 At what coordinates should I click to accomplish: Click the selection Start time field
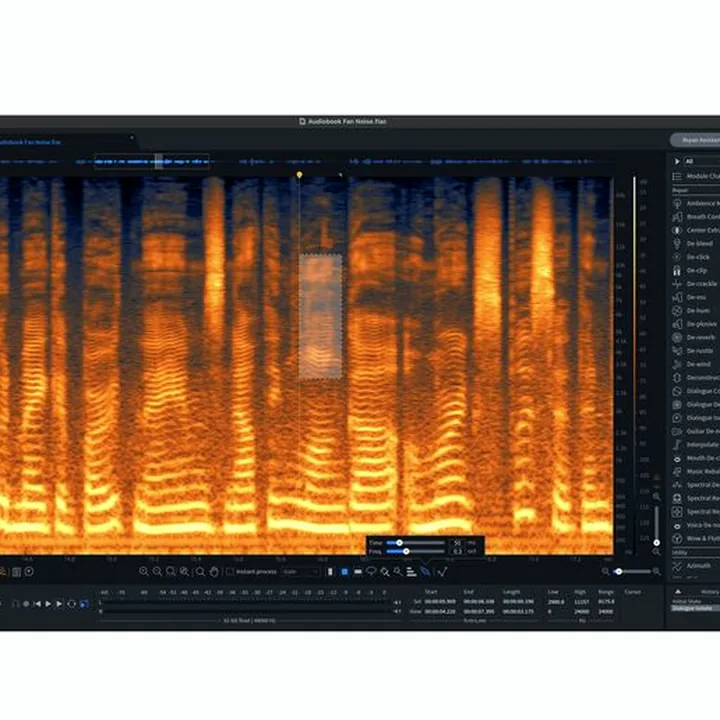tap(440, 602)
